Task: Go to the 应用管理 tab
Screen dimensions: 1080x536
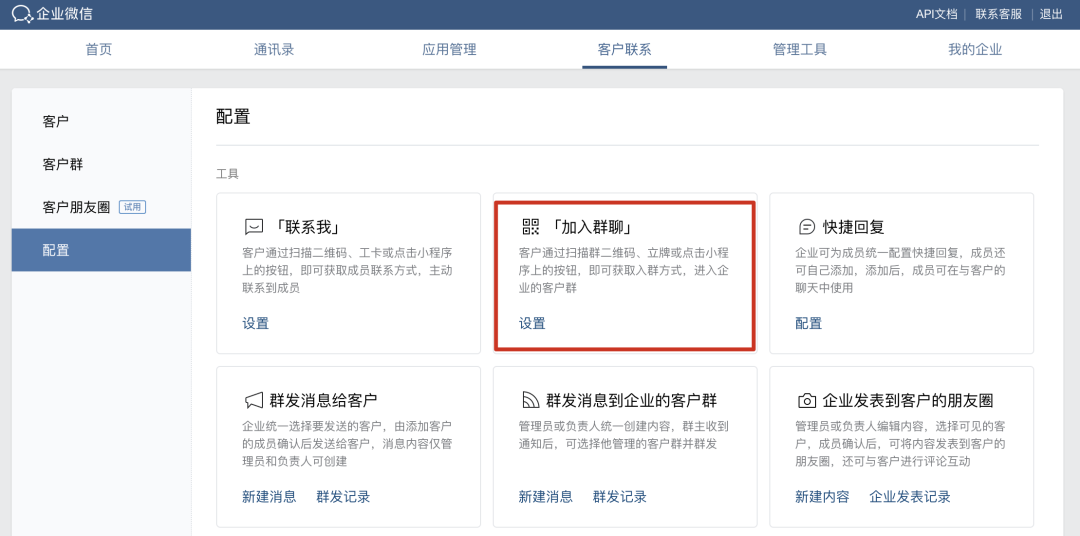Action: (x=449, y=49)
